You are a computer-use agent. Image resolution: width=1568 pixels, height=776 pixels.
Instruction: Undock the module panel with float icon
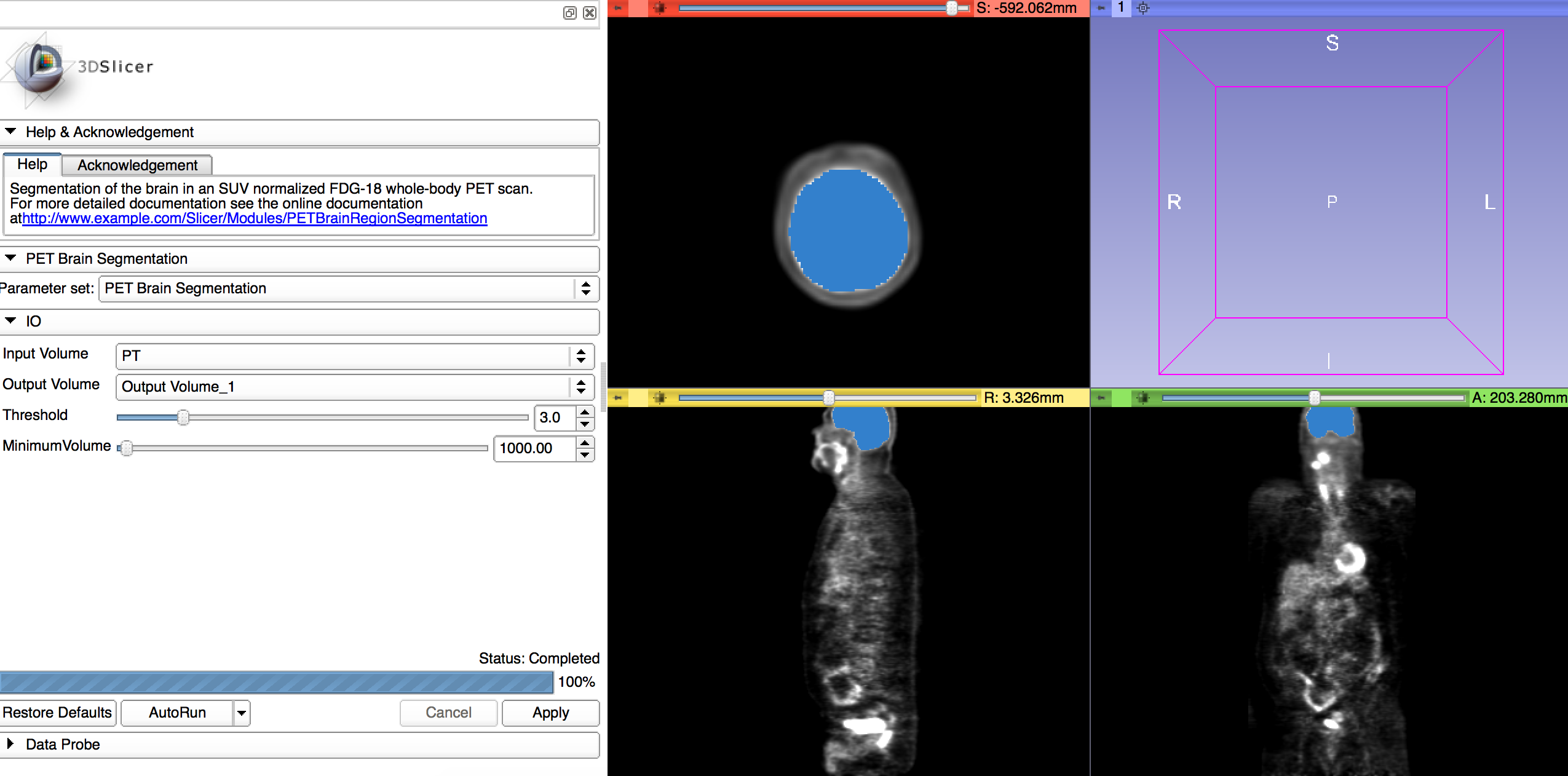coord(570,13)
